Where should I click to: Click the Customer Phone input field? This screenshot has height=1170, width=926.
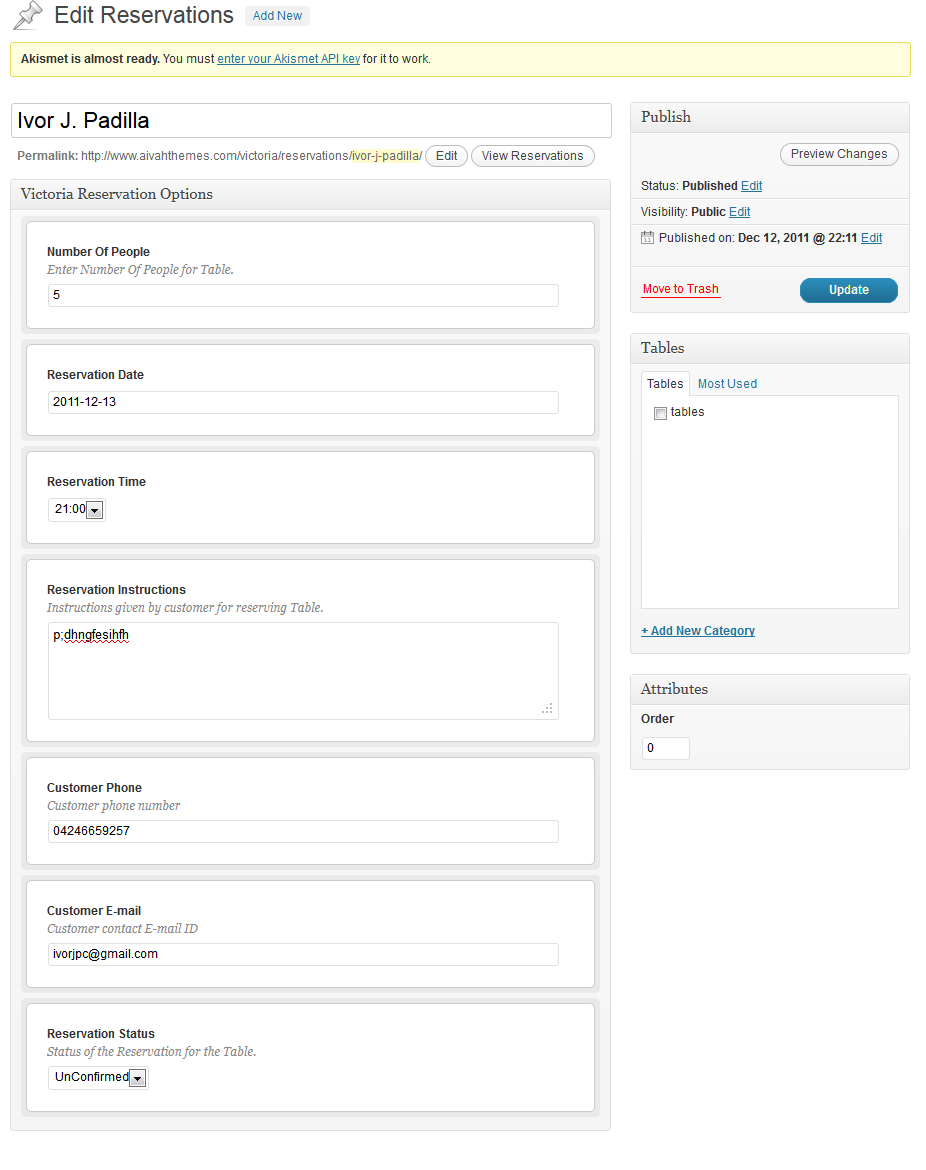[303, 831]
